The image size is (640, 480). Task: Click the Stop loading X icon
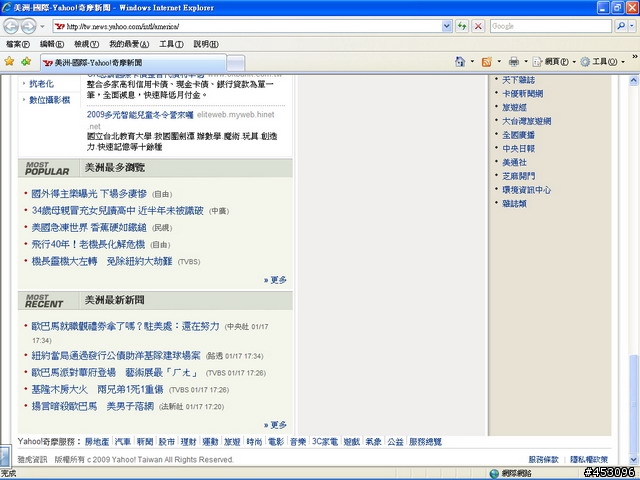(x=478, y=27)
